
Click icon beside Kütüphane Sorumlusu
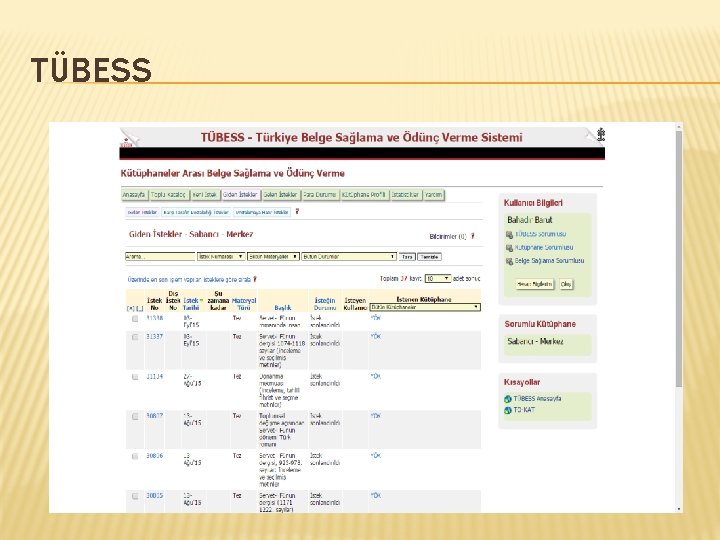click(509, 248)
